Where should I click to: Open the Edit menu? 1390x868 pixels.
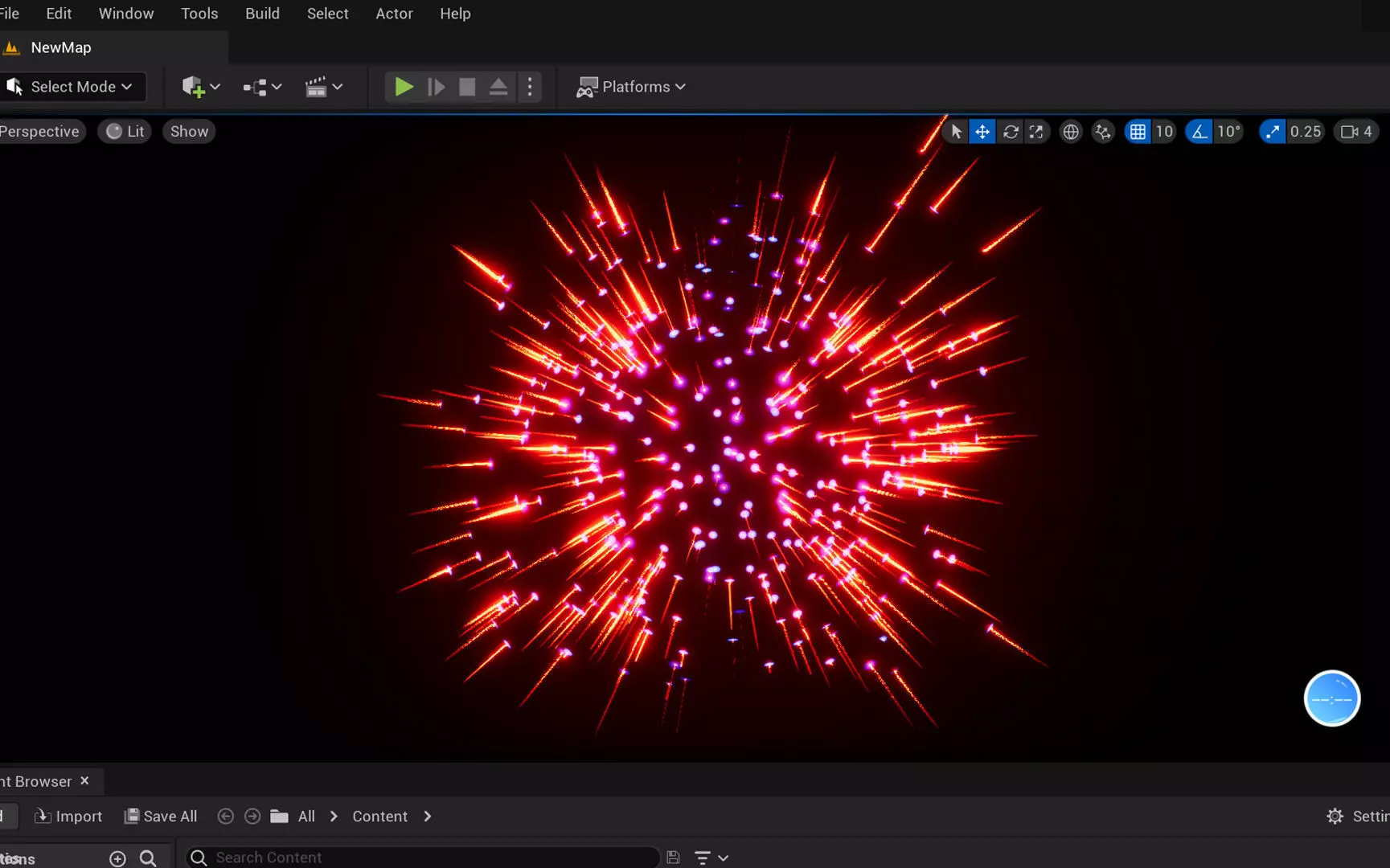[x=59, y=14]
